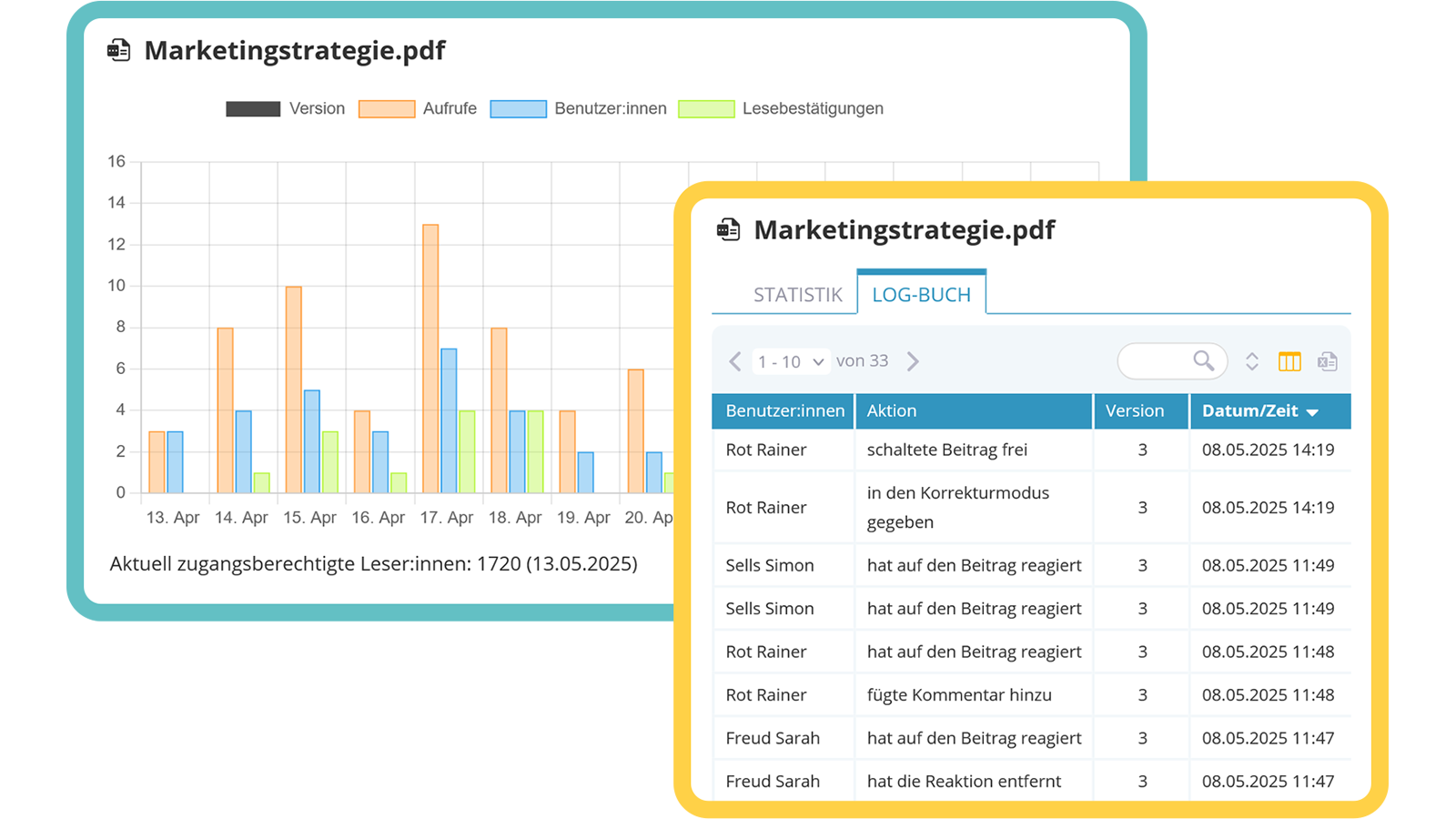
Task: Click Freud Sarah in the 'Reaktion entfernt' row
Action: tap(773, 781)
